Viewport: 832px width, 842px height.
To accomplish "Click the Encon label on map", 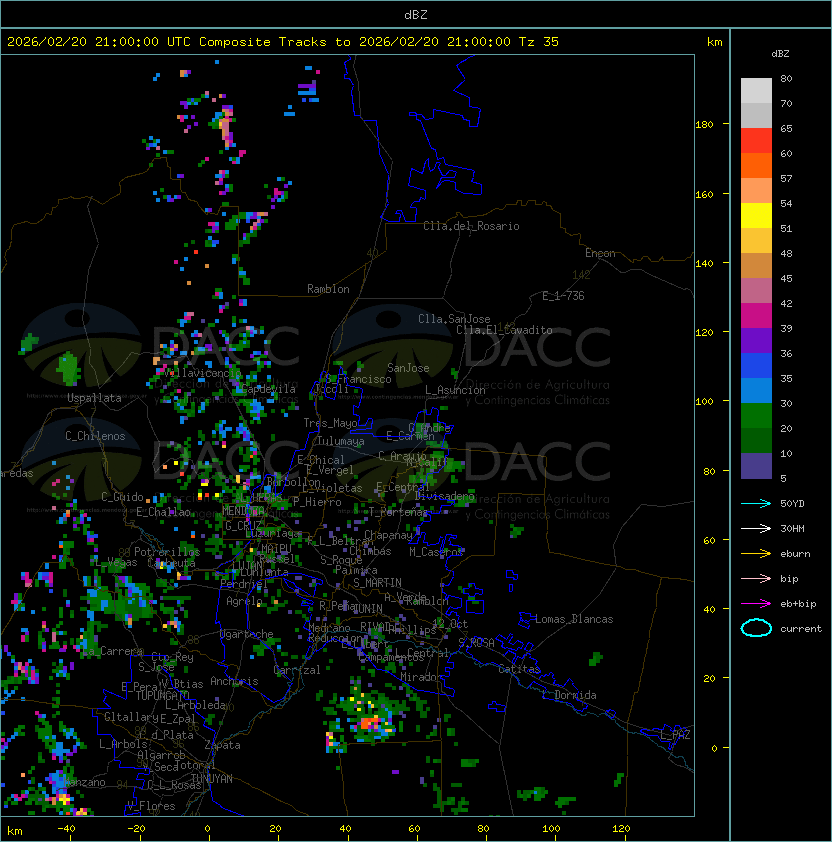I will pos(601,253).
